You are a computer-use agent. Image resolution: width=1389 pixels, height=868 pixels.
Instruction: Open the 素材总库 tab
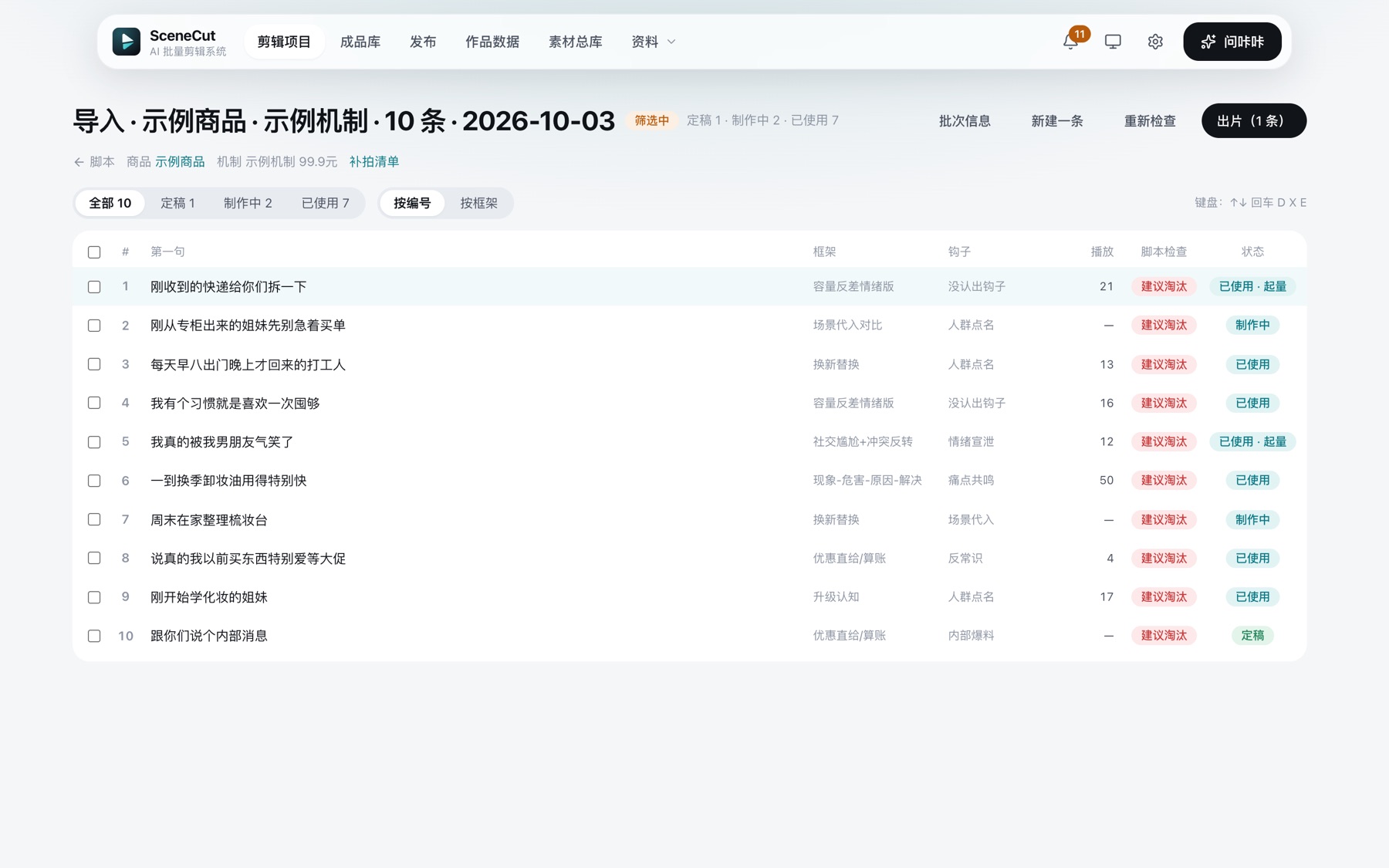pyautogui.click(x=576, y=42)
